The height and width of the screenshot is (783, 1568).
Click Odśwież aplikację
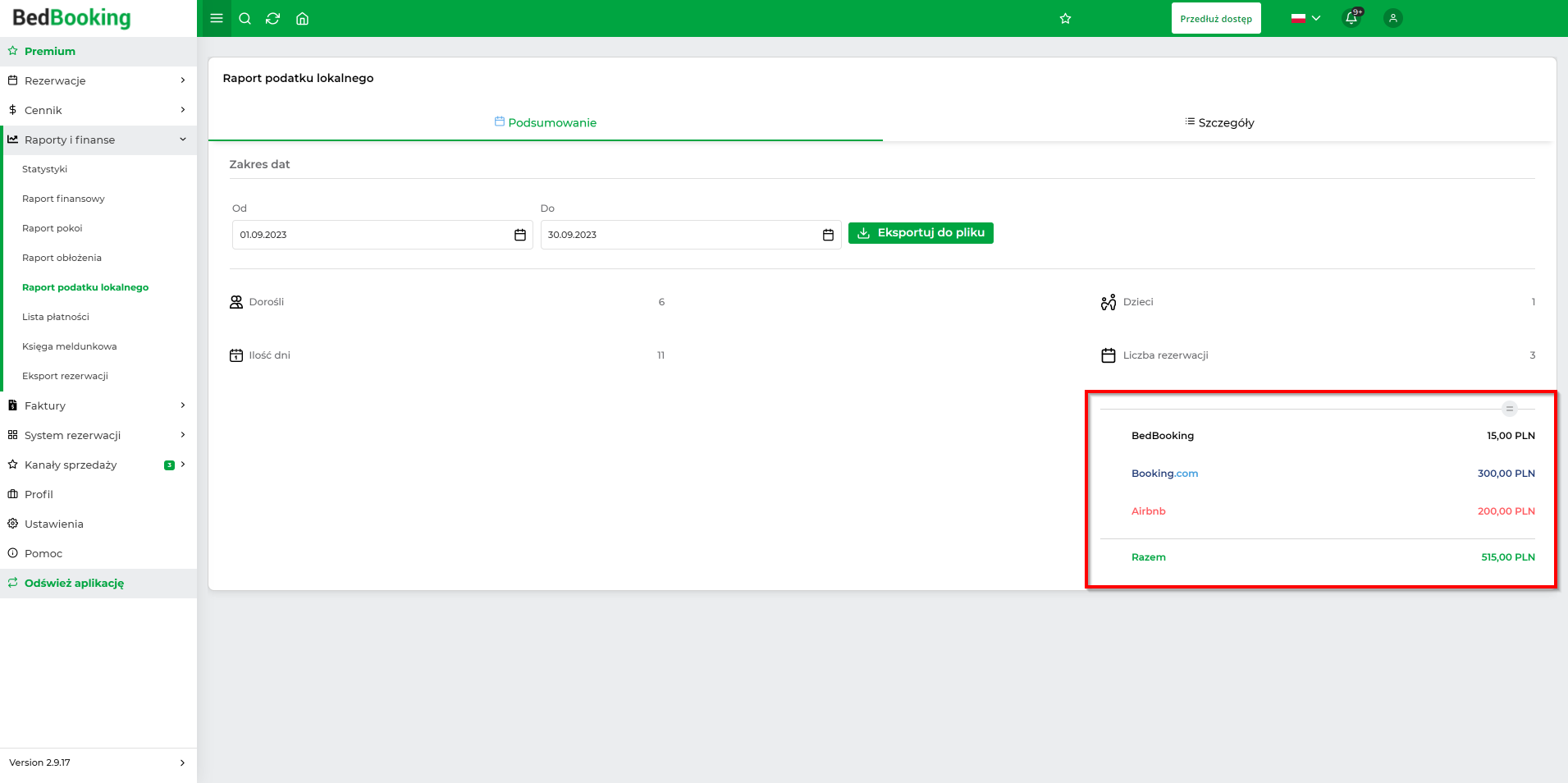tap(98, 583)
